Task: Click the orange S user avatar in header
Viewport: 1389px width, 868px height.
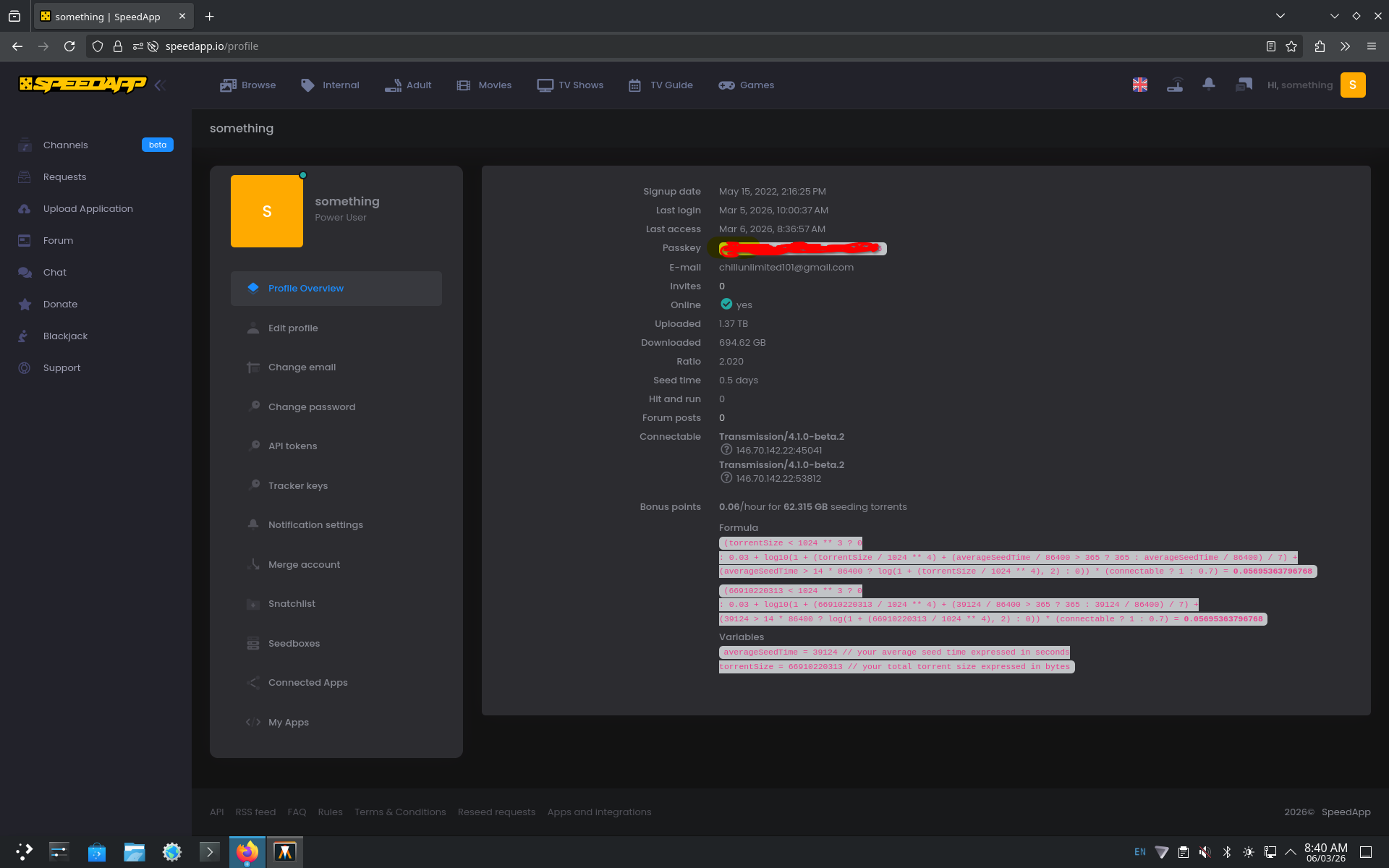Action: tap(1352, 85)
